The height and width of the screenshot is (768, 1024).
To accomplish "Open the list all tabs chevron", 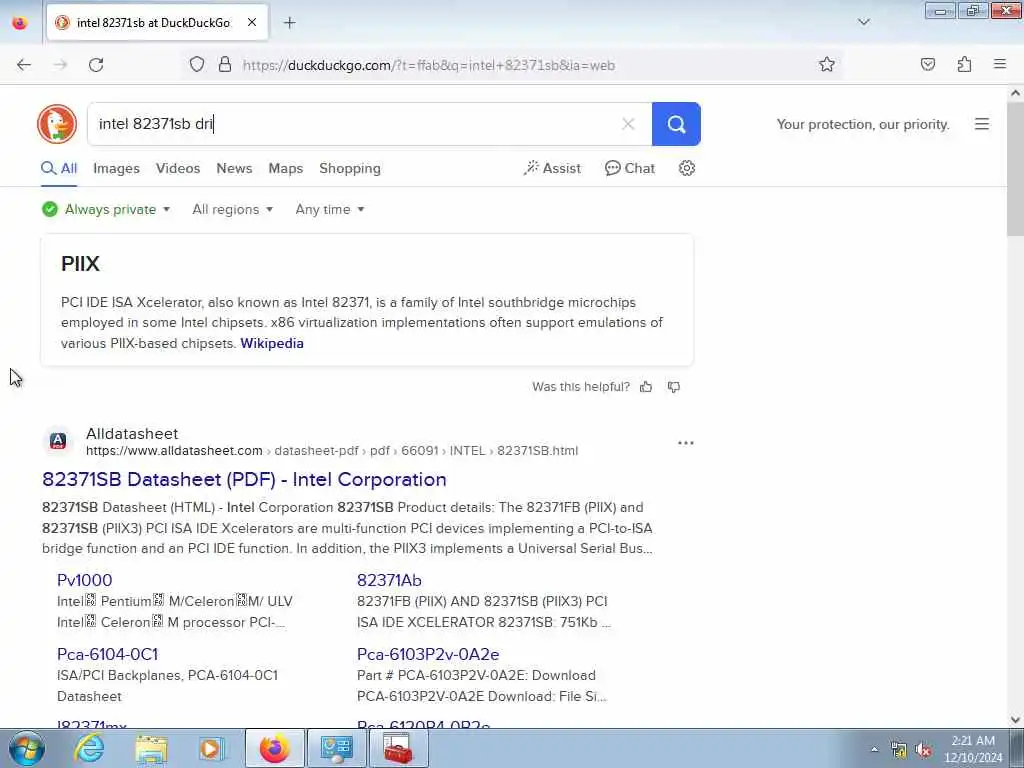I will (x=863, y=23).
